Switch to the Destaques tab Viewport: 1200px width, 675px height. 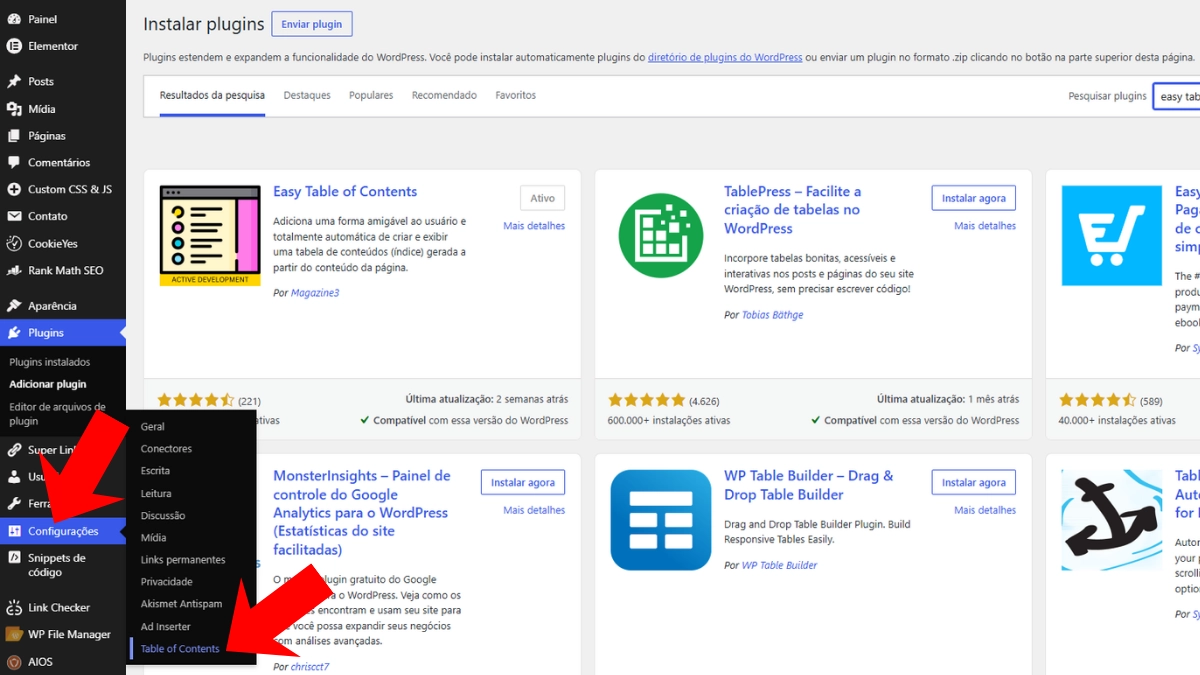pyautogui.click(x=307, y=96)
